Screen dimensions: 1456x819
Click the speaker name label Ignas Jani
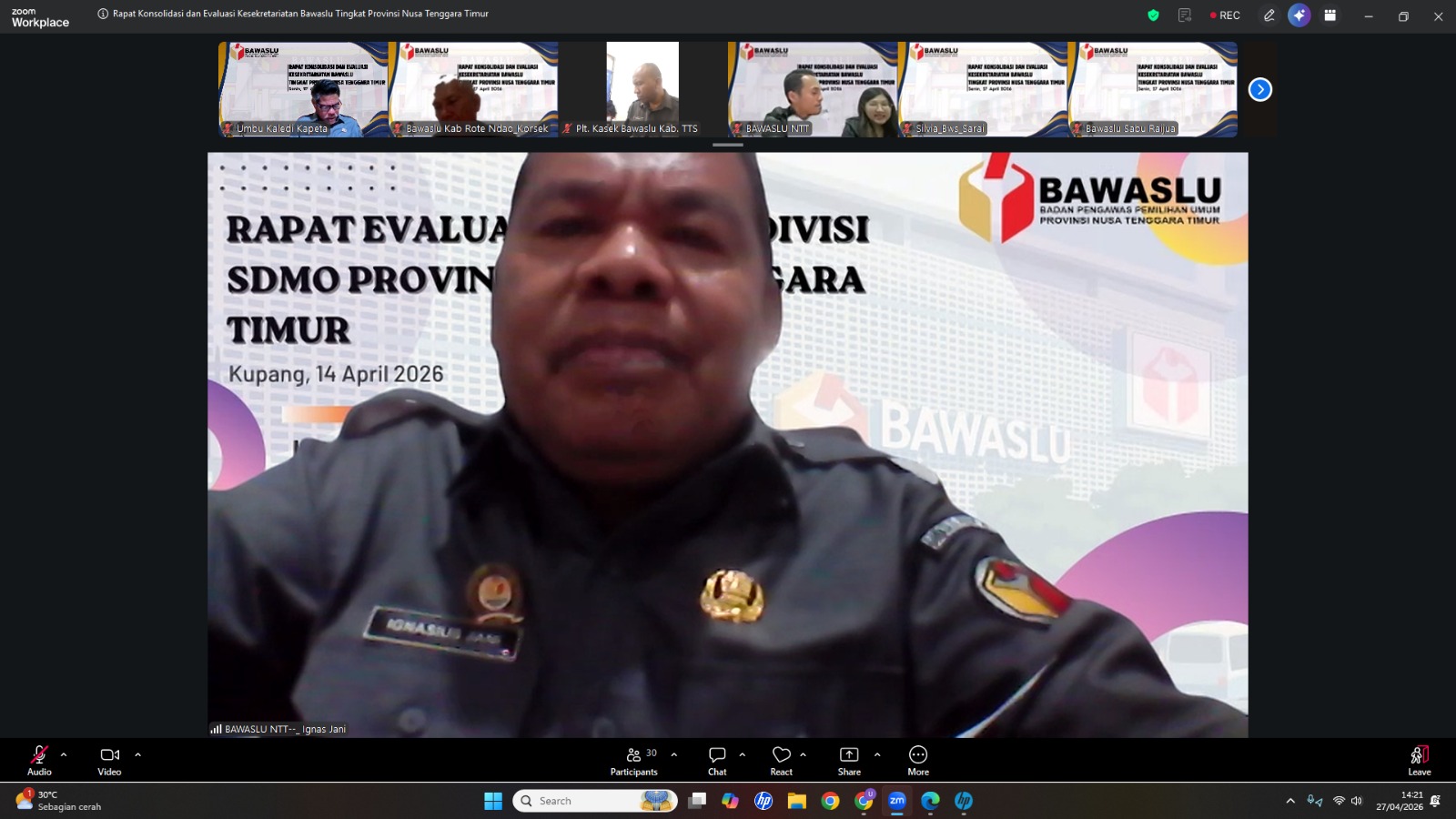285,729
